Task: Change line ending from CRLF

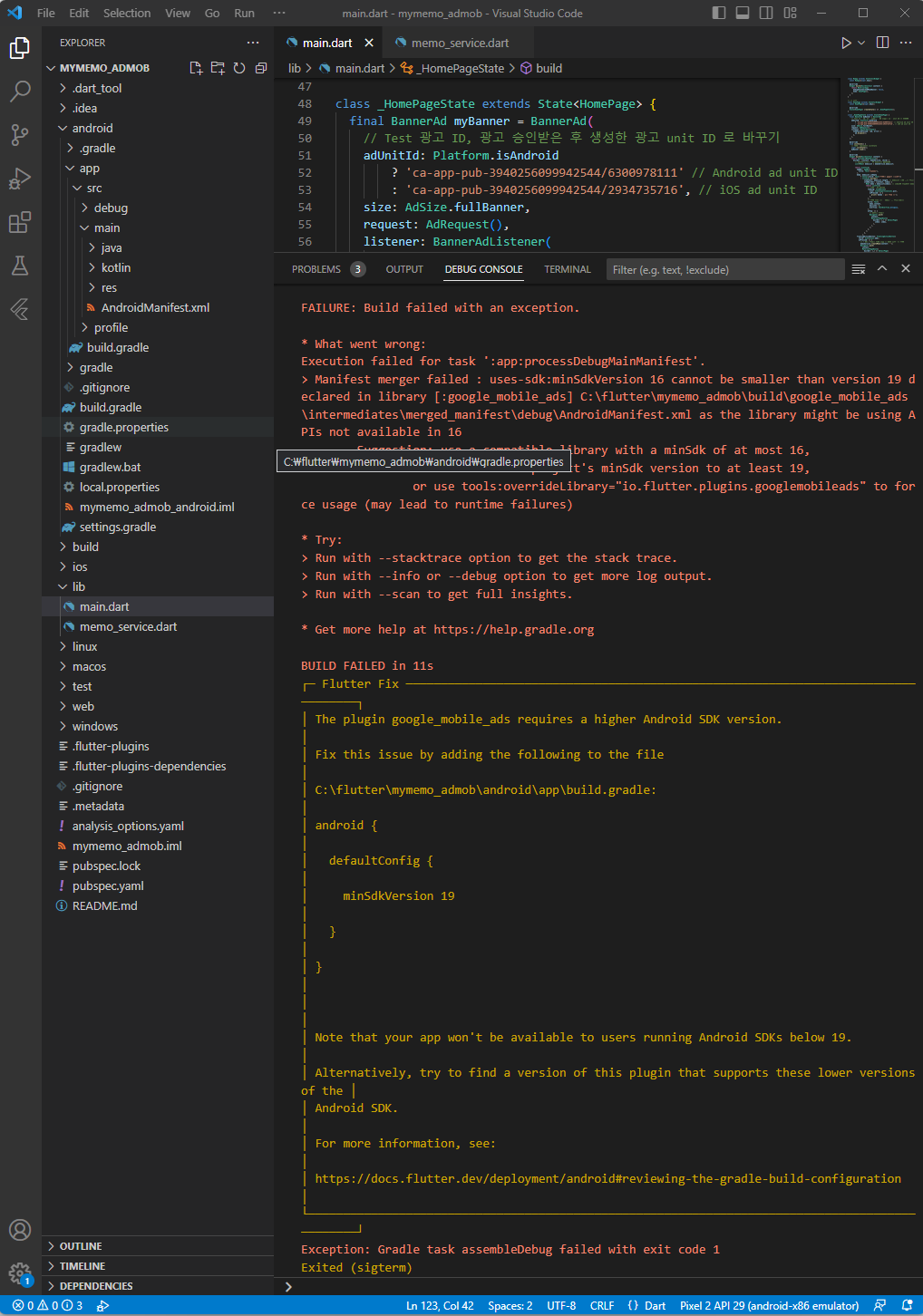Action: tap(602, 1306)
